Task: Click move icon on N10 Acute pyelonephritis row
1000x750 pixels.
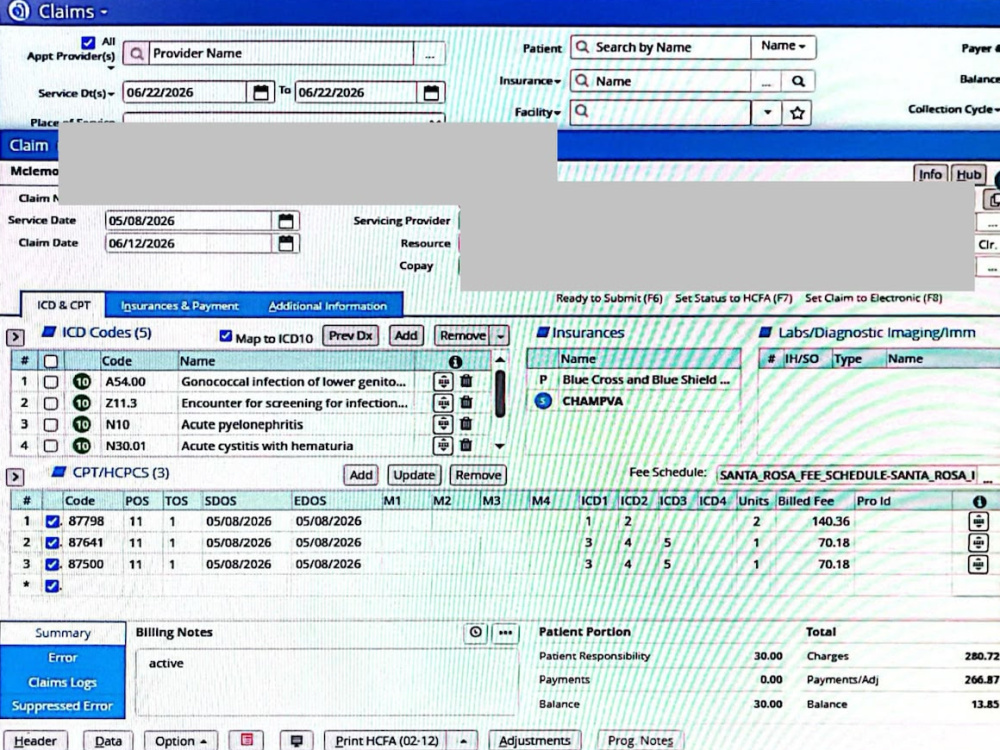Action: pyautogui.click(x=443, y=424)
